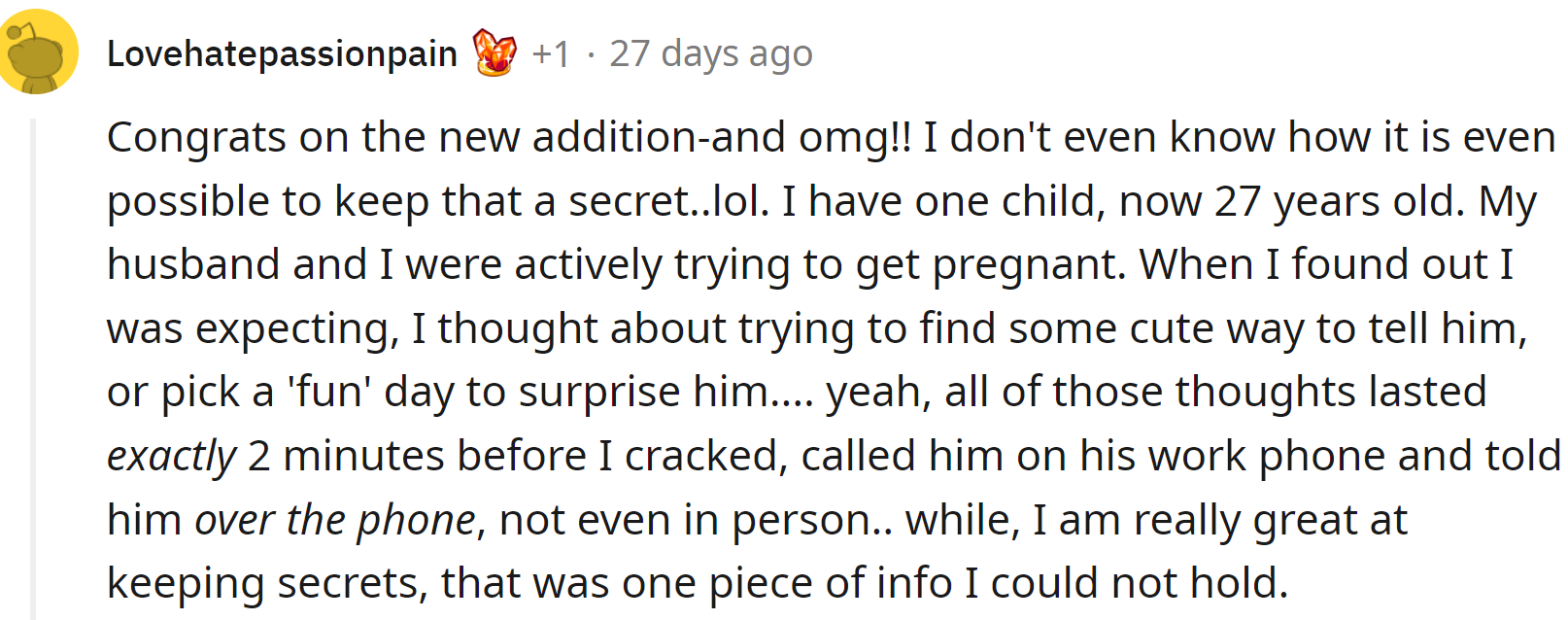Screen dimensions: 1568x620
Task: Open Lovehatepassionpain's profile via their avatar
Action: tap(39, 51)
